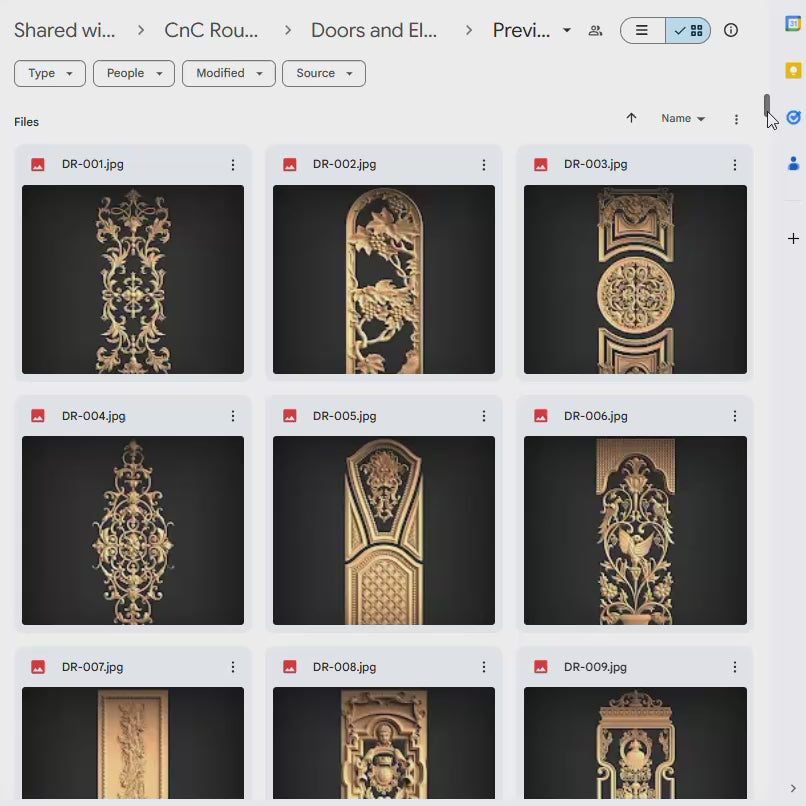Click the DR-003.jpg file name
Image resolution: width=806 pixels, height=806 pixels.
595,164
